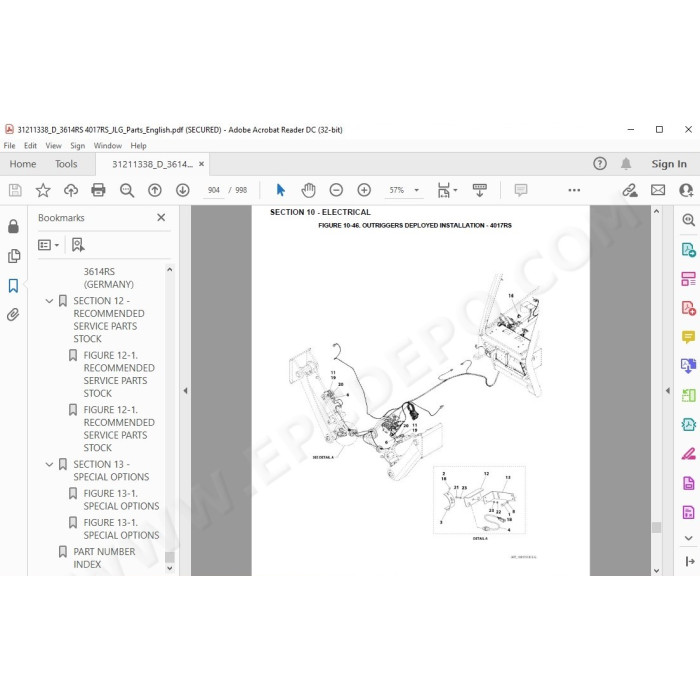Expand the right tools pane arrow

[667, 391]
